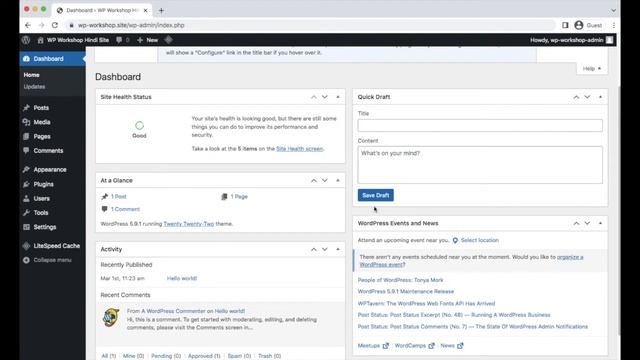
Task: Move Site Health Status widget up
Action: (313, 97)
